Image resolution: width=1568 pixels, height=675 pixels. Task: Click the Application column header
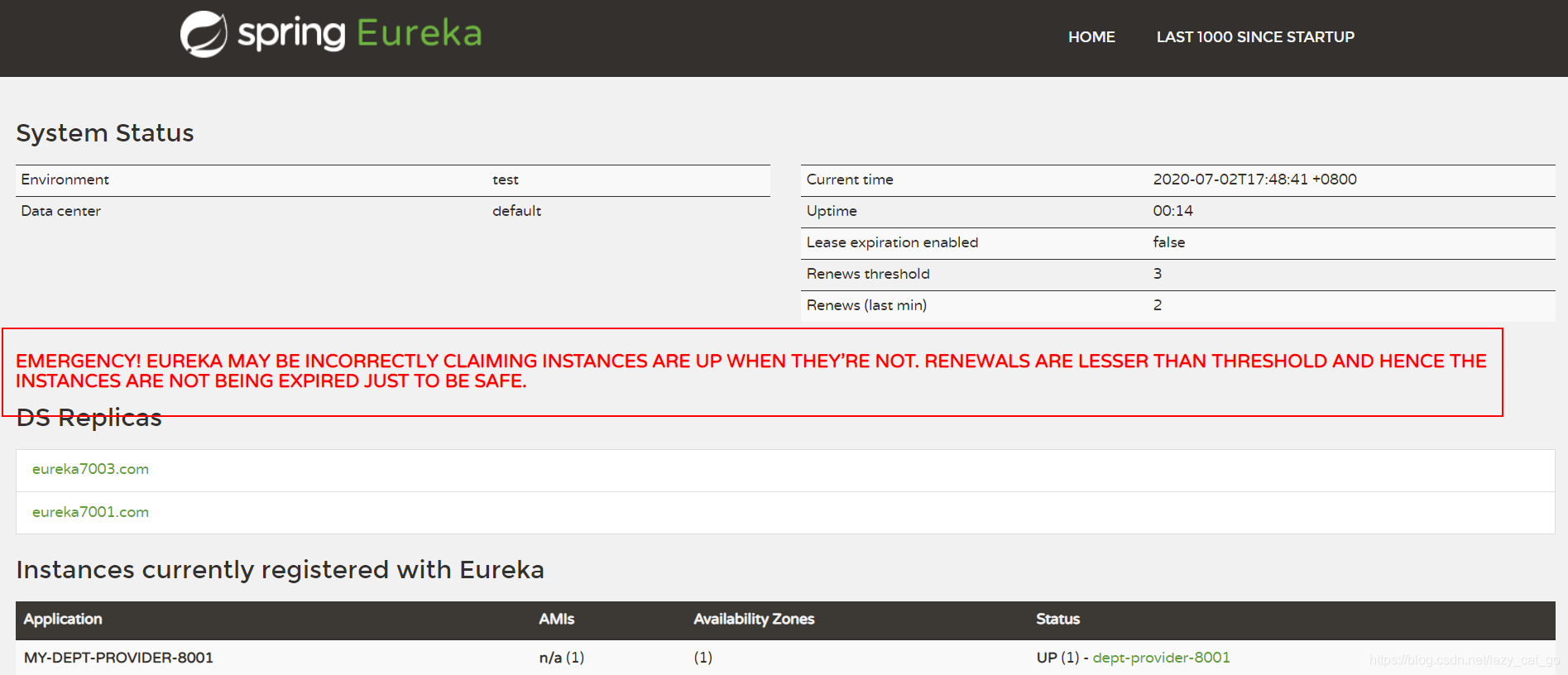[x=63, y=619]
